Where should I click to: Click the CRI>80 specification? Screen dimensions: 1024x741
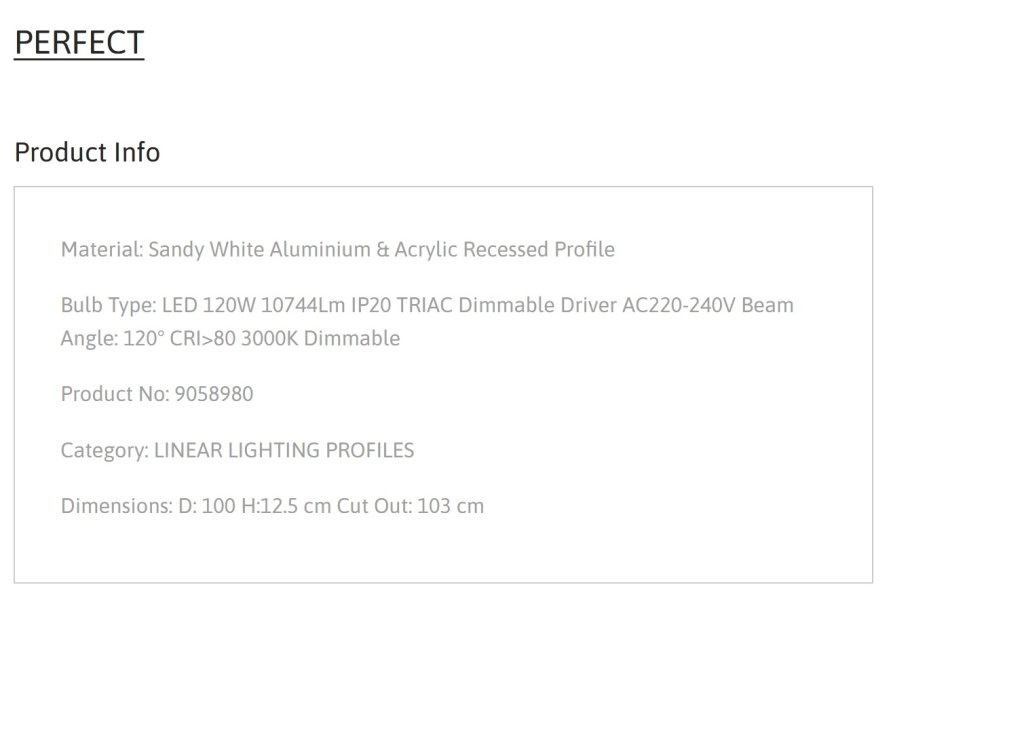[x=202, y=339]
